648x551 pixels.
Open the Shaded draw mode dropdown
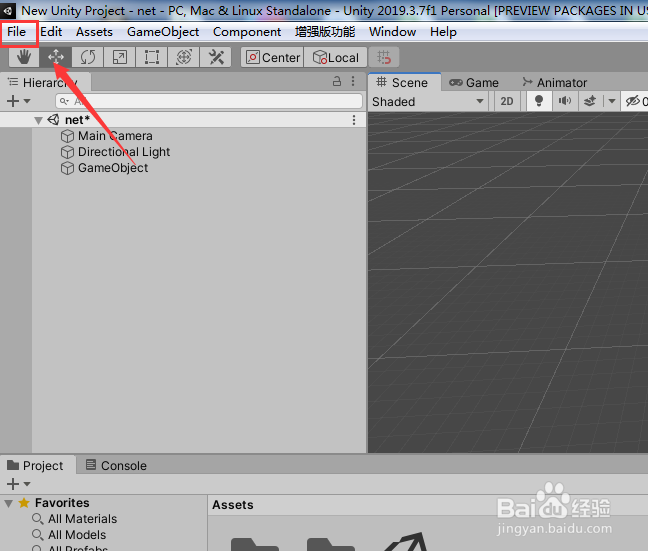point(428,101)
